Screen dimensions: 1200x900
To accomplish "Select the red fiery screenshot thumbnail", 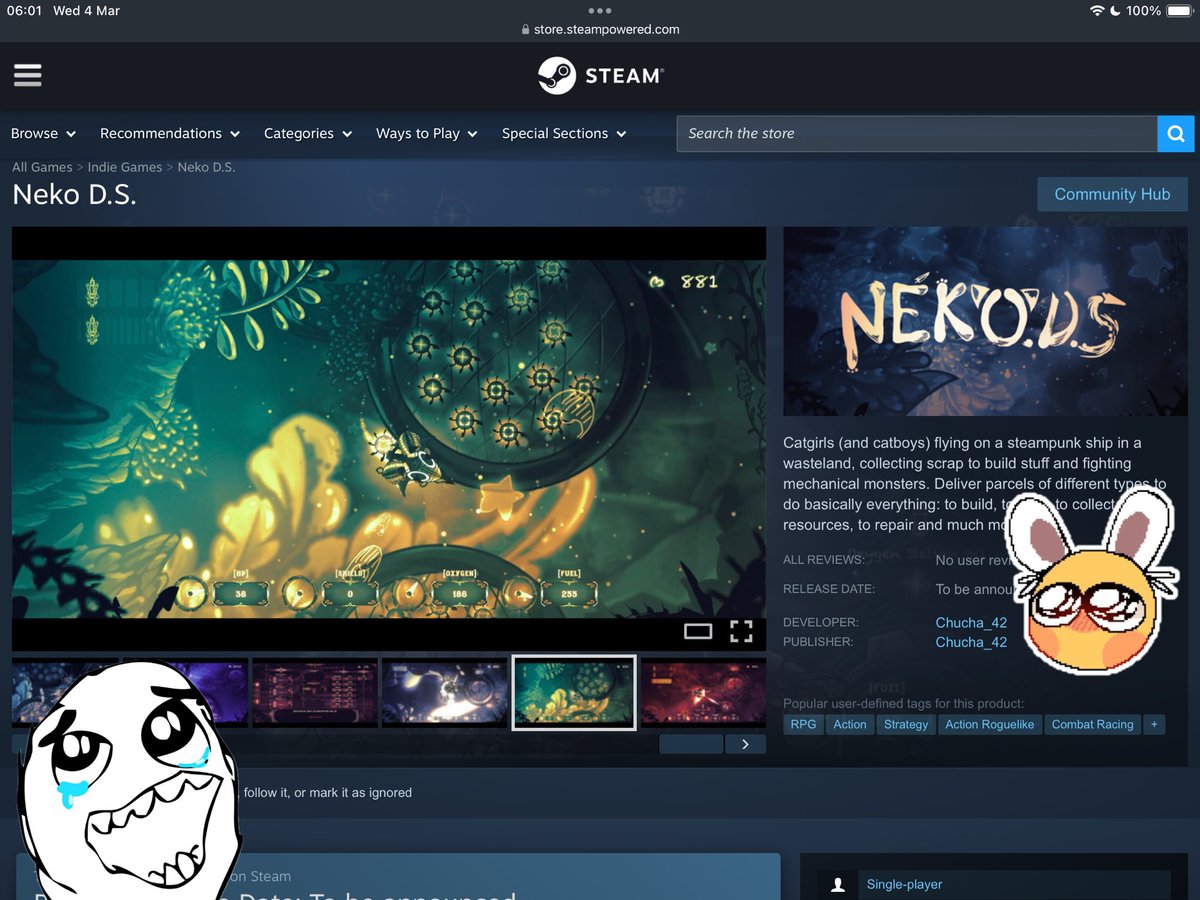I will click(703, 692).
